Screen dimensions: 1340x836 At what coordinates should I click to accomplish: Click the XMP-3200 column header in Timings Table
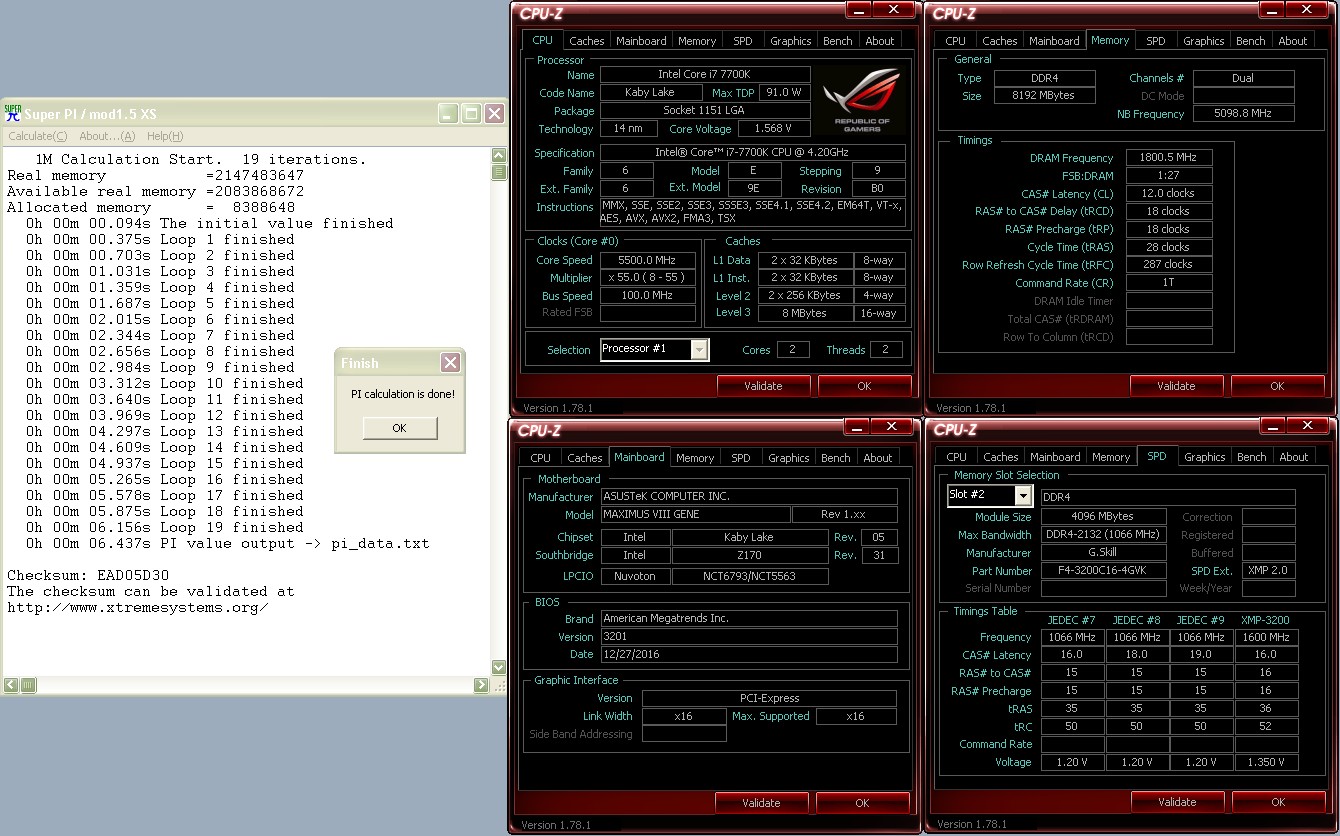point(1265,620)
